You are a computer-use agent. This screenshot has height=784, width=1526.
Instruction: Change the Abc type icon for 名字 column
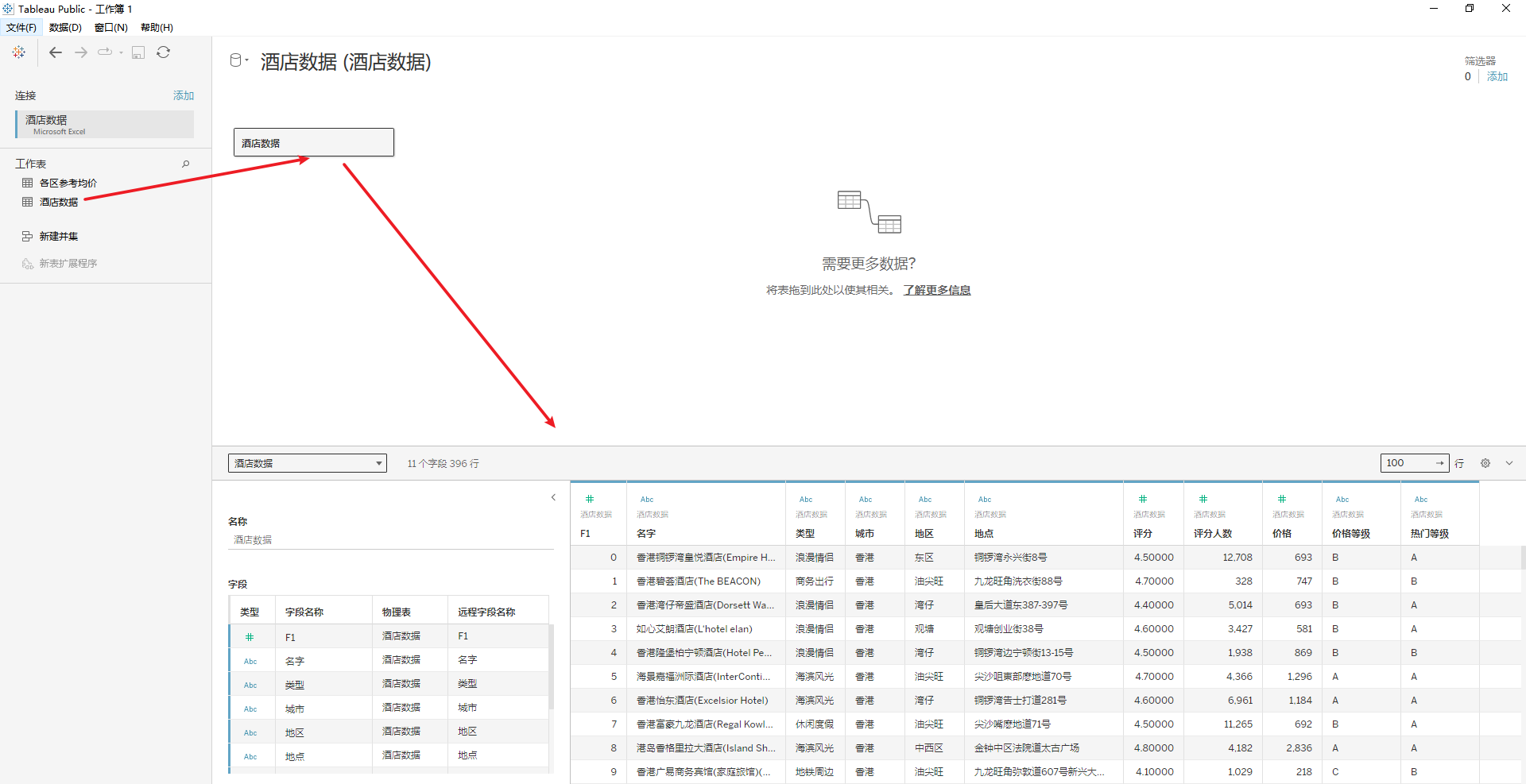[x=647, y=500]
